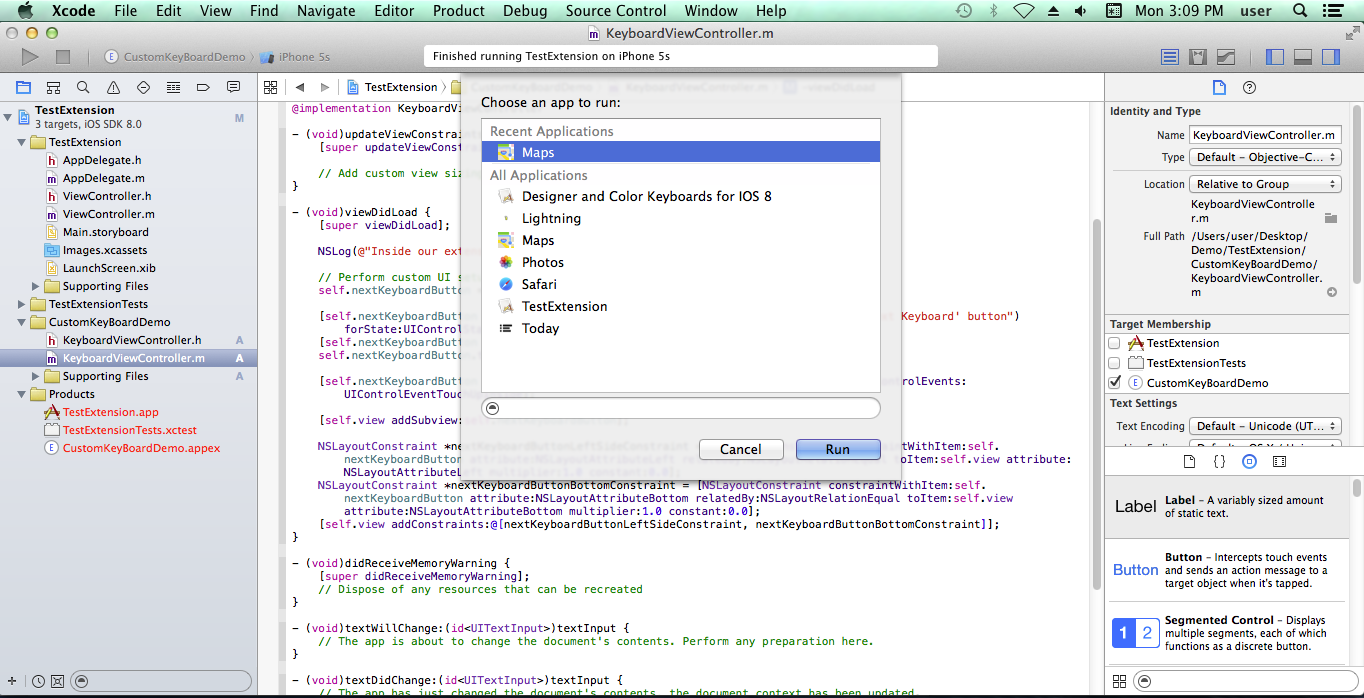Open the Test navigator diamond icon

coord(143,87)
